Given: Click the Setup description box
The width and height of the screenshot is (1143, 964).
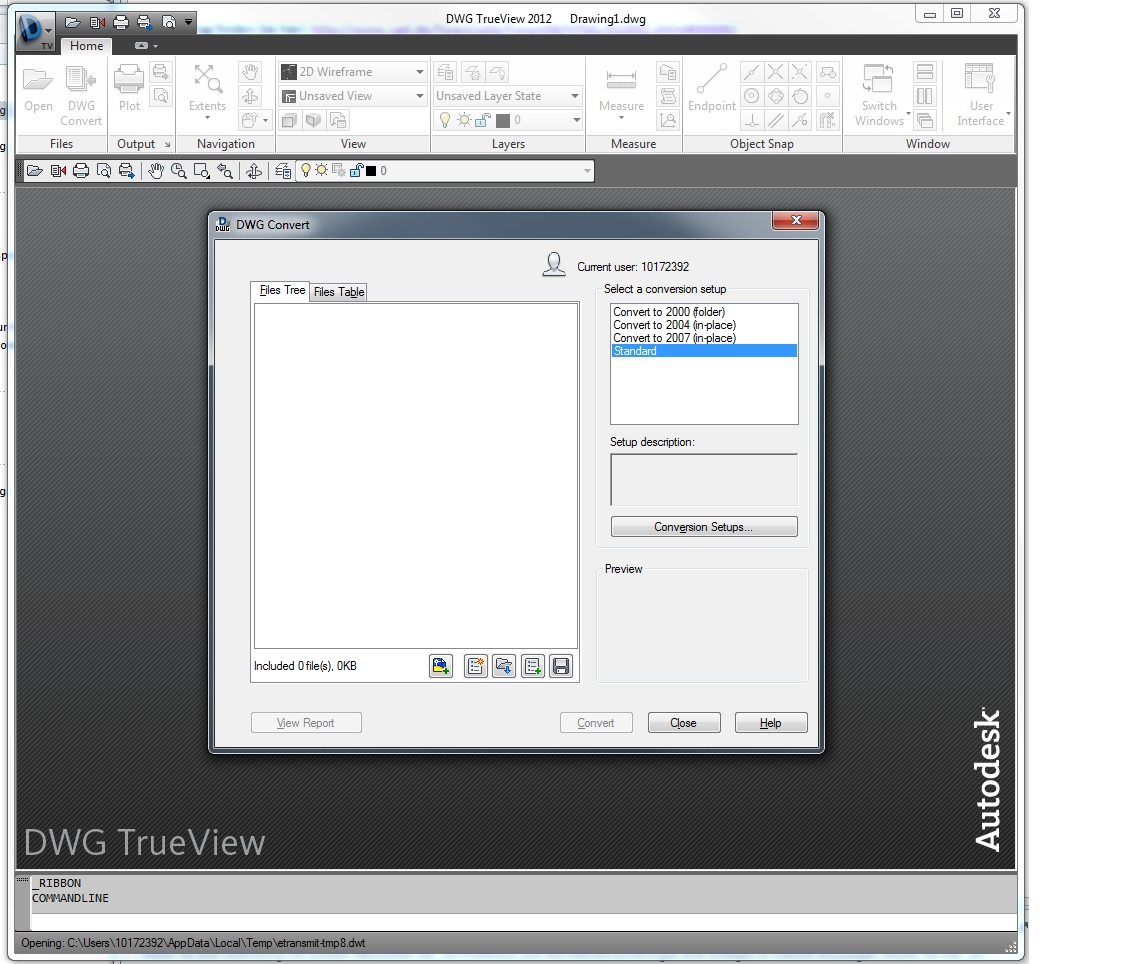Looking at the screenshot, I should 703,479.
